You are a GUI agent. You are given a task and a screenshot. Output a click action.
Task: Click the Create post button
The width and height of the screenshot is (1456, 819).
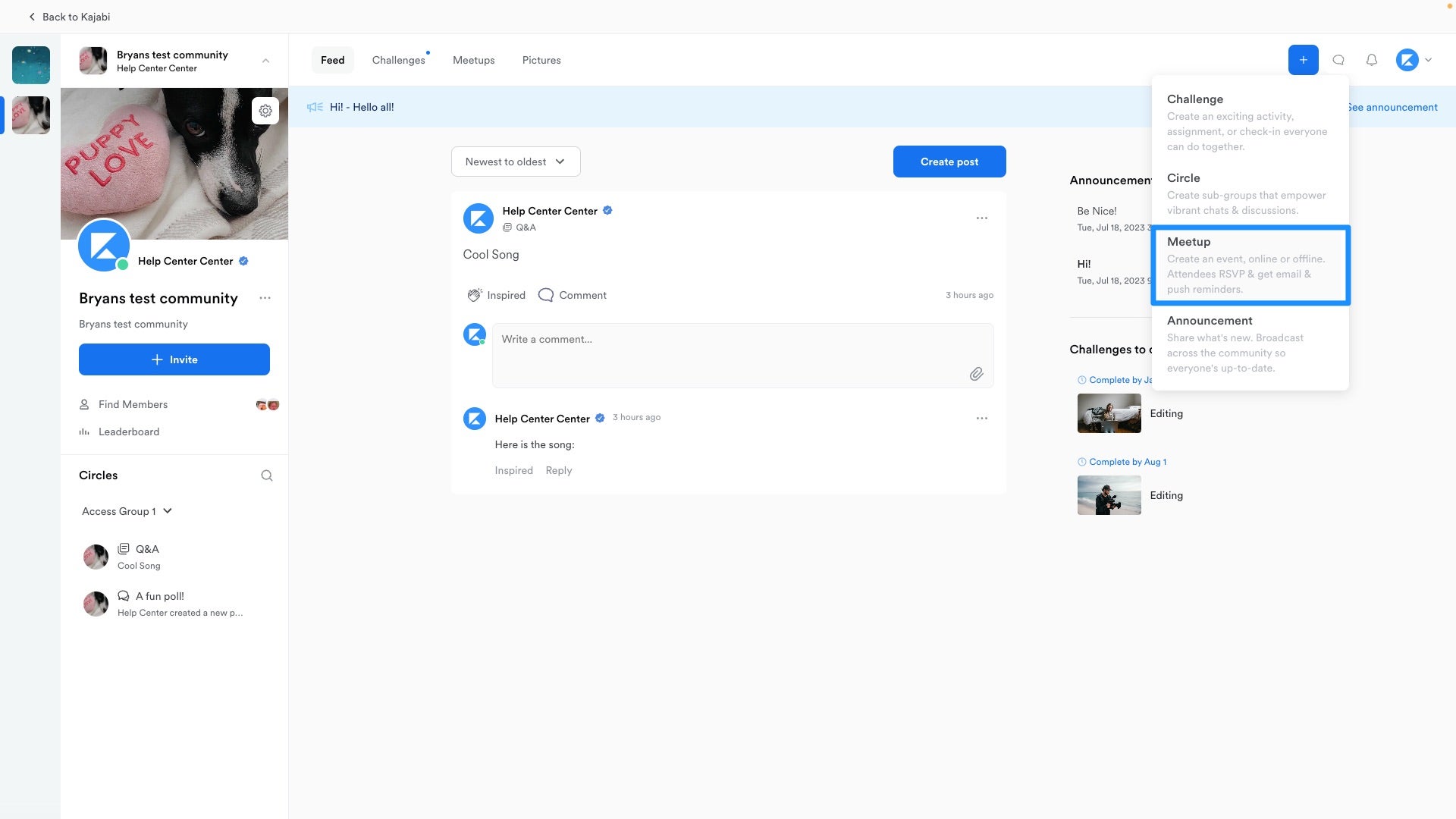coord(949,162)
